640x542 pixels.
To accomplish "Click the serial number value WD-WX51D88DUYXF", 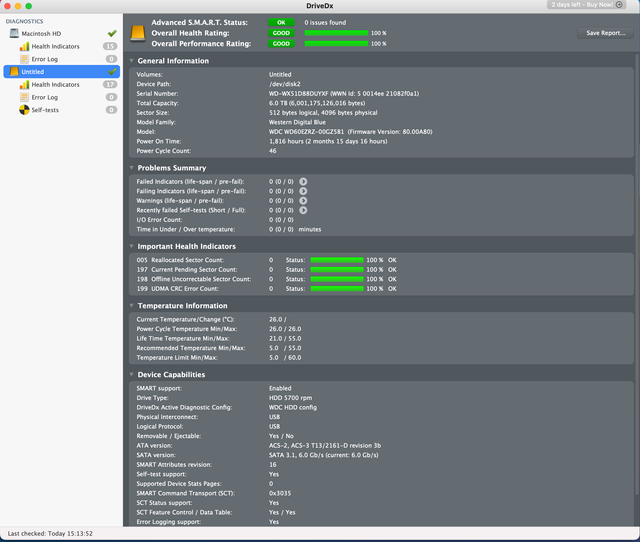I will (x=298, y=93).
